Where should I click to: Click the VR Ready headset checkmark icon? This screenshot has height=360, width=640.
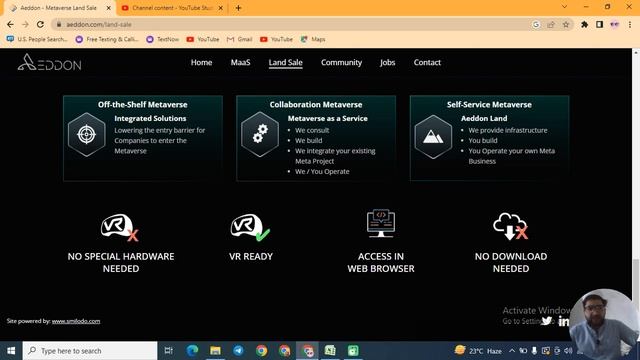(250, 227)
